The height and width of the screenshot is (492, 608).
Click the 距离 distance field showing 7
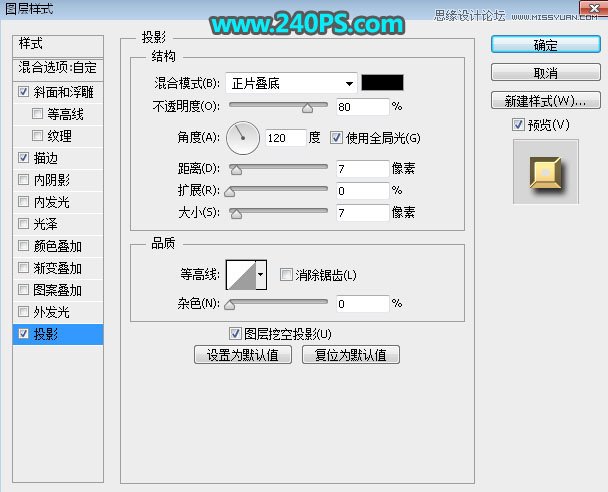(x=363, y=169)
